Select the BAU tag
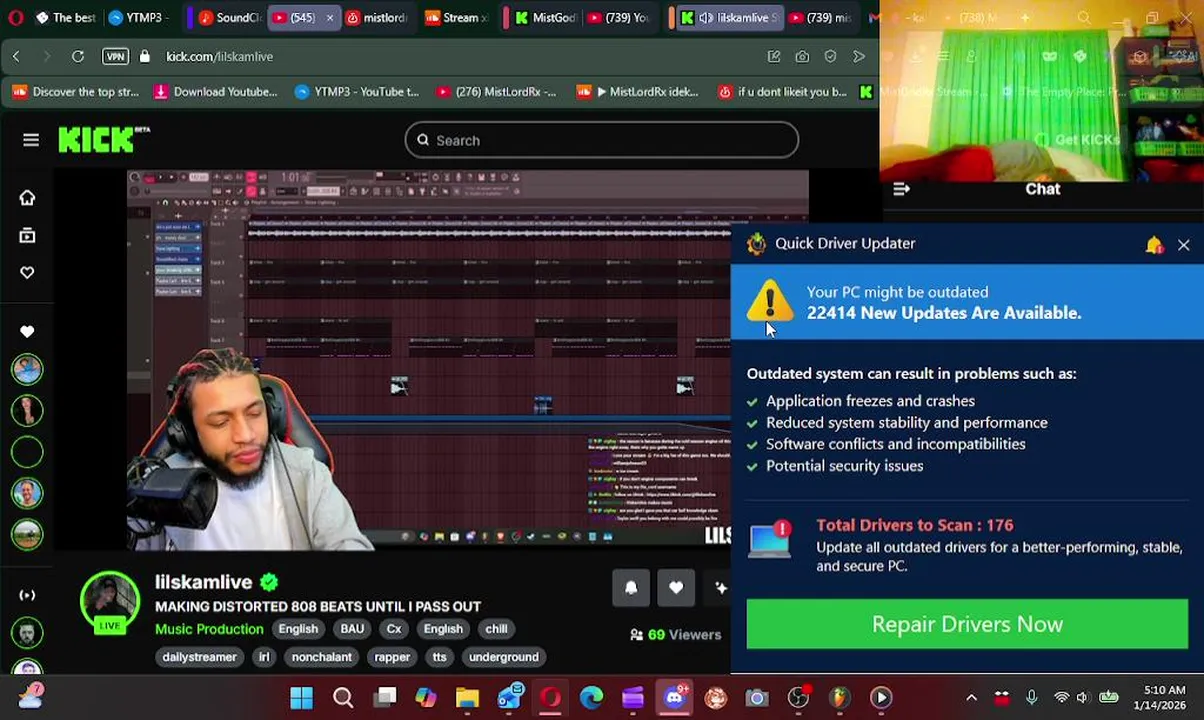This screenshot has width=1204, height=720. point(352,629)
